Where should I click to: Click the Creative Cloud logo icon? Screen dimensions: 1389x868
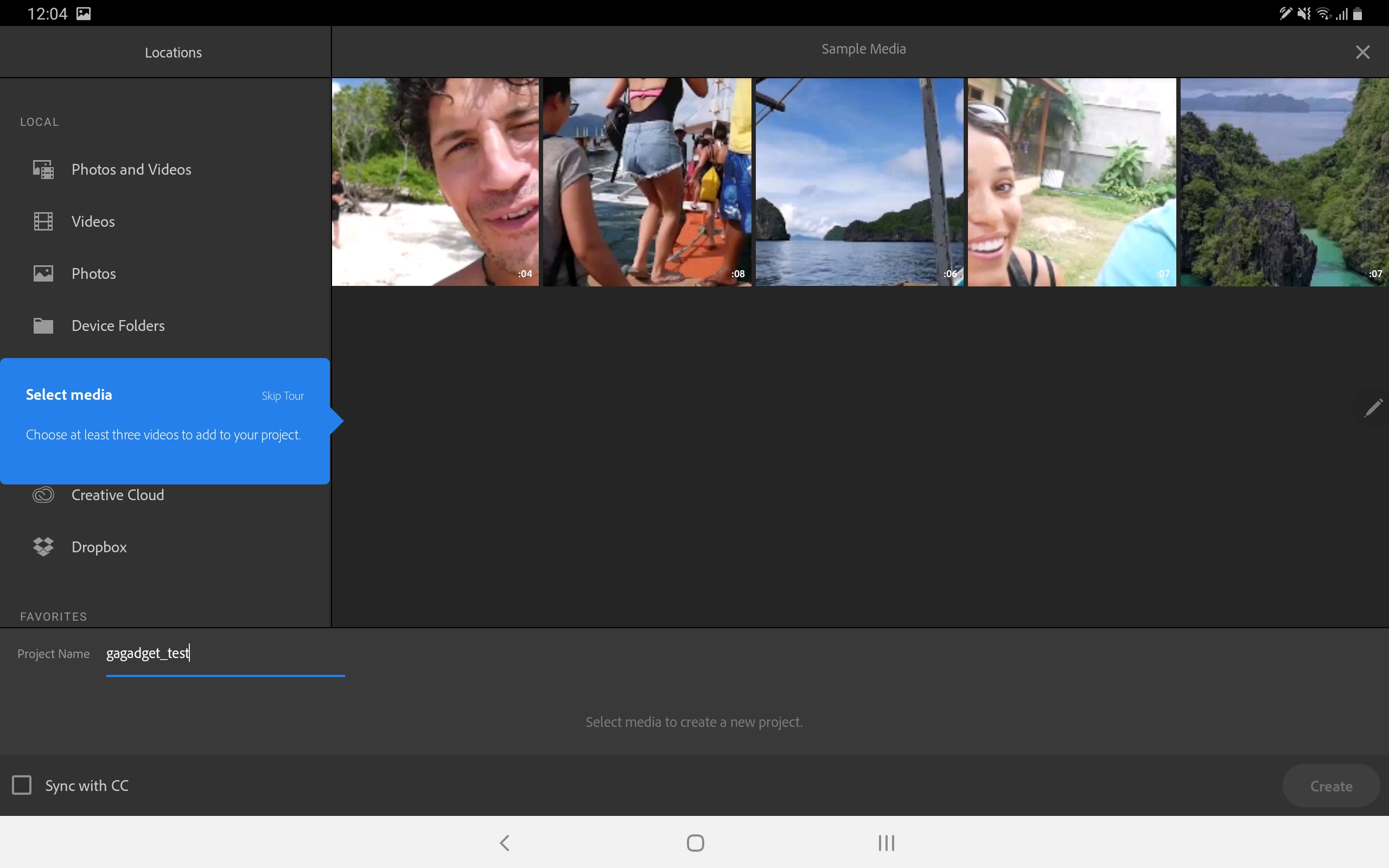point(43,494)
